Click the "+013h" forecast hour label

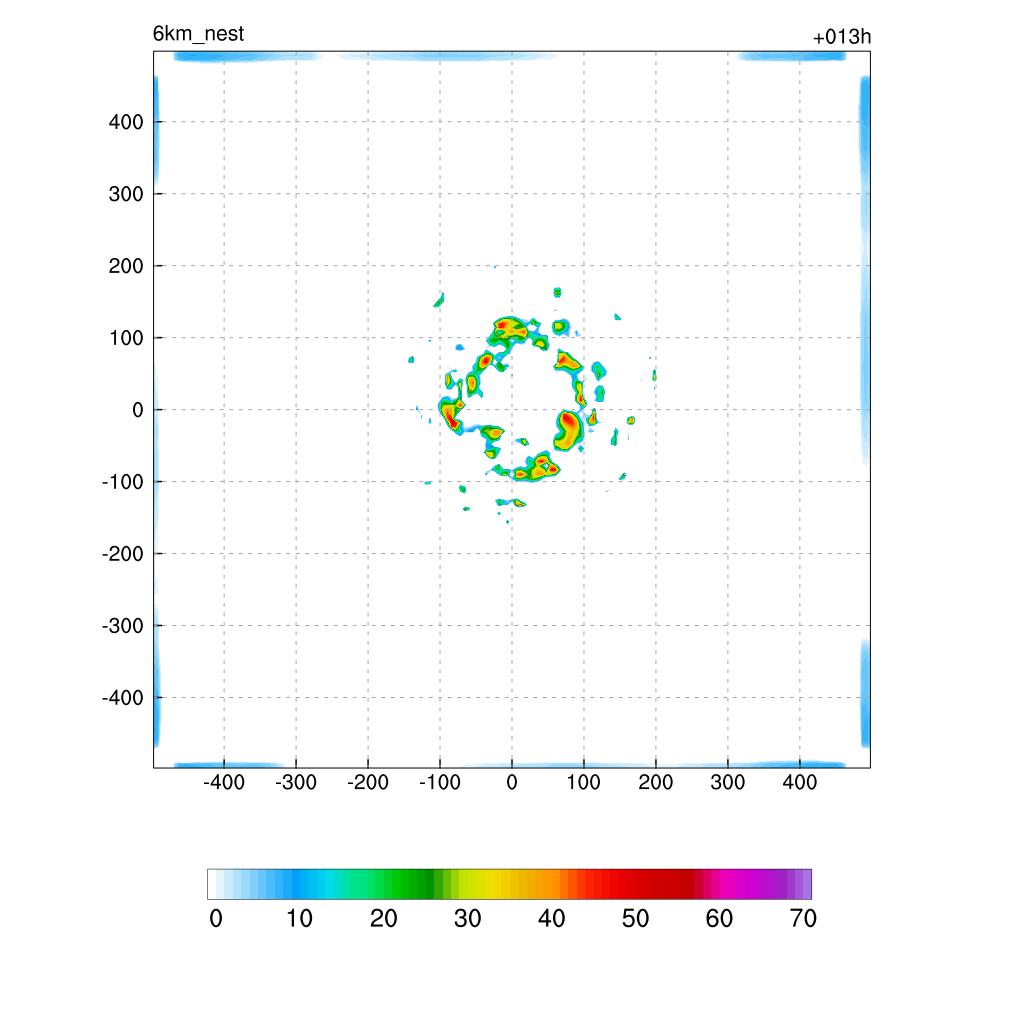[842, 37]
